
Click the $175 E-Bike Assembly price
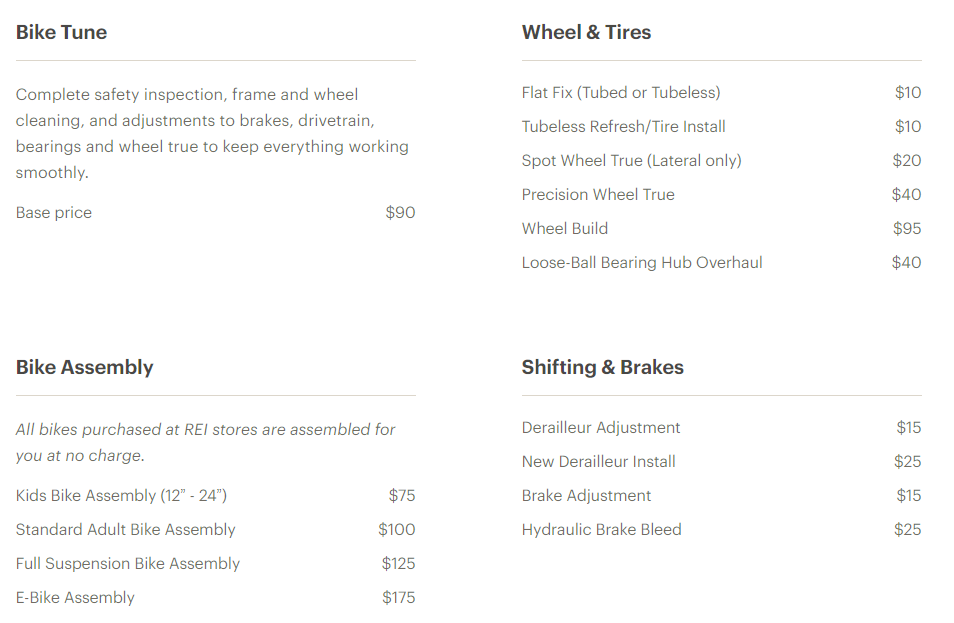pyautogui.click(x=398, y=598)
